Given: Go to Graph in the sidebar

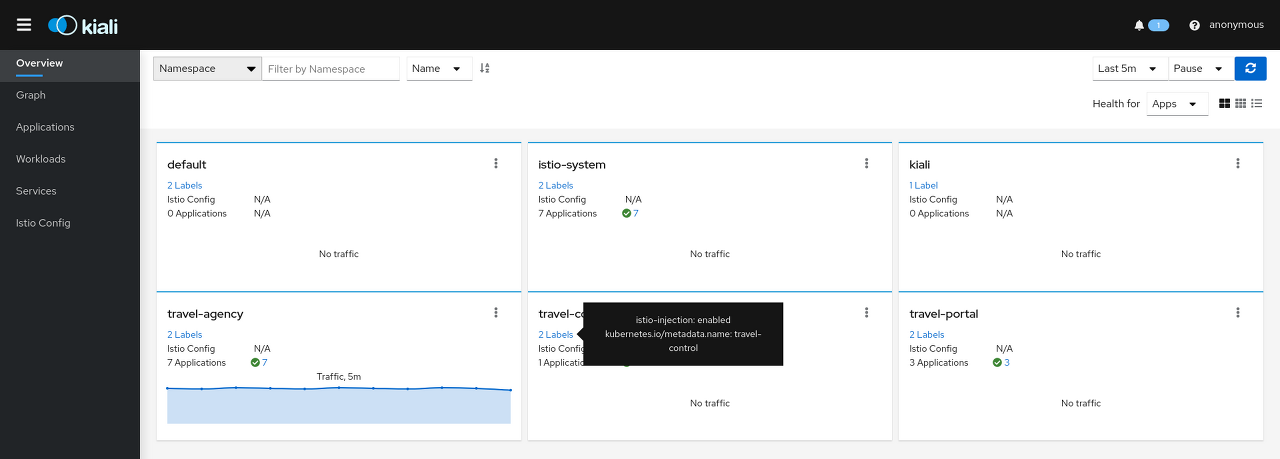Looking at the screenshot, I should (70, 95).
